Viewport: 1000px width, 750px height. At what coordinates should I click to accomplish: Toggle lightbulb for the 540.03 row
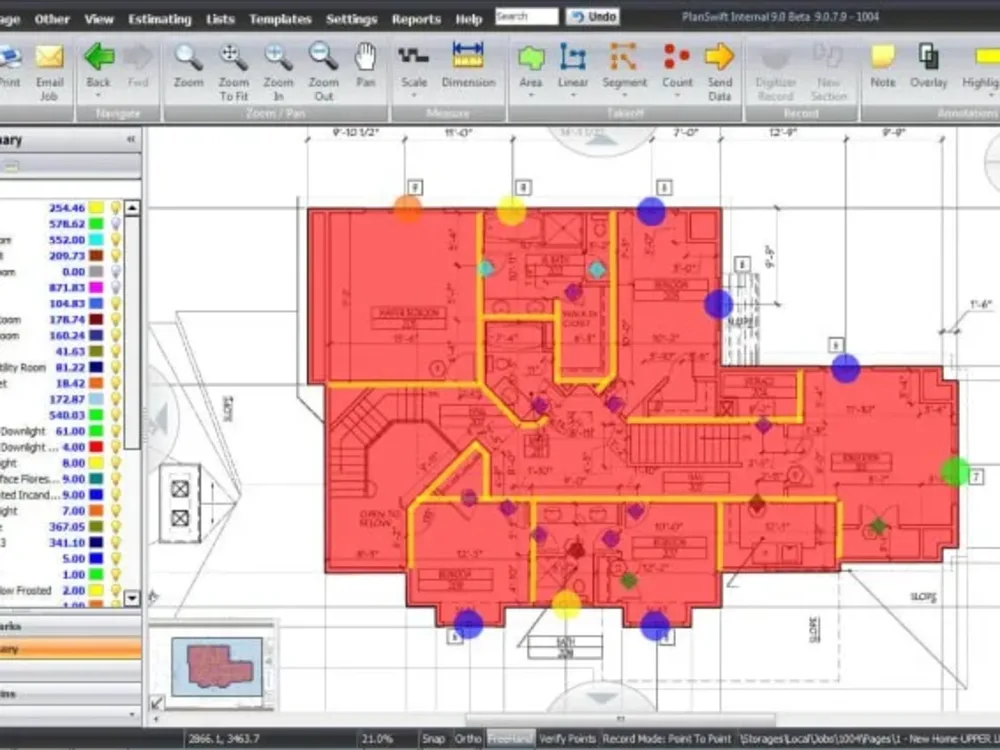pyautogui.click(x=115, y=415)
